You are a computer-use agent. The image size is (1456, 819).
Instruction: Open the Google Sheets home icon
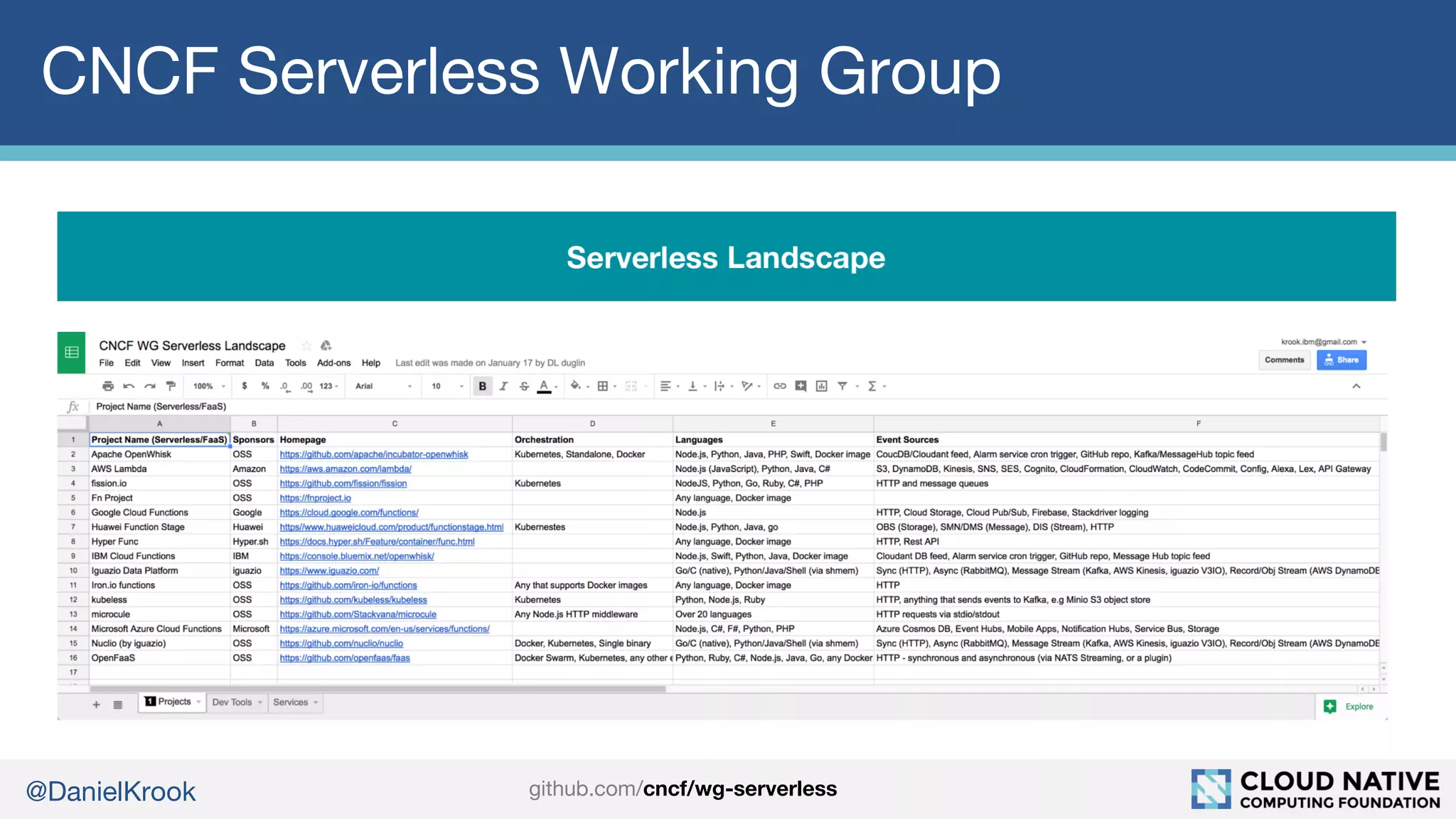click(71, 352)
